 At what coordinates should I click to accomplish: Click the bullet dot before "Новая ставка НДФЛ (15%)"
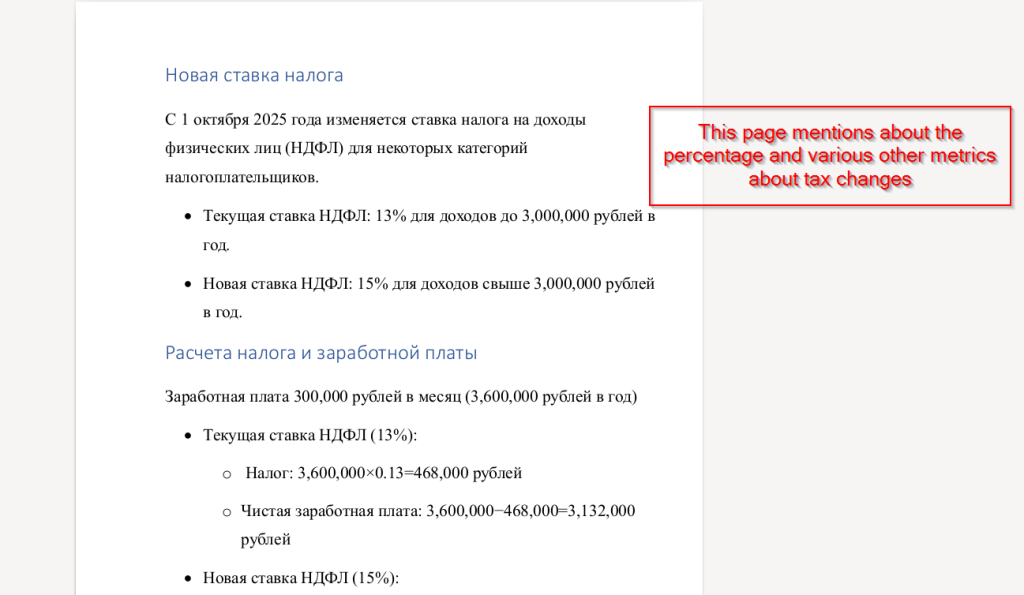point(188,579)
